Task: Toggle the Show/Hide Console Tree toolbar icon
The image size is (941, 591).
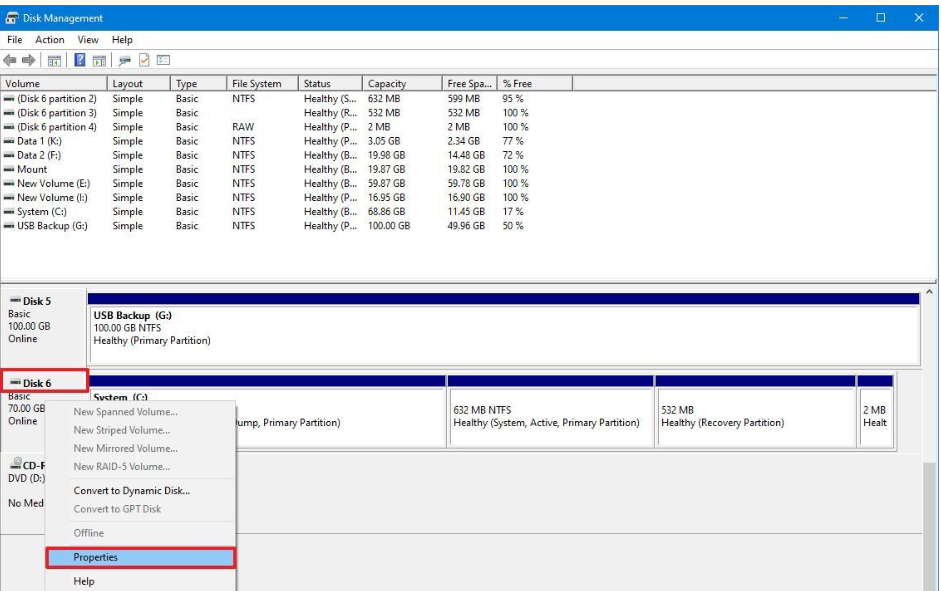Action: tap(55, 61)
